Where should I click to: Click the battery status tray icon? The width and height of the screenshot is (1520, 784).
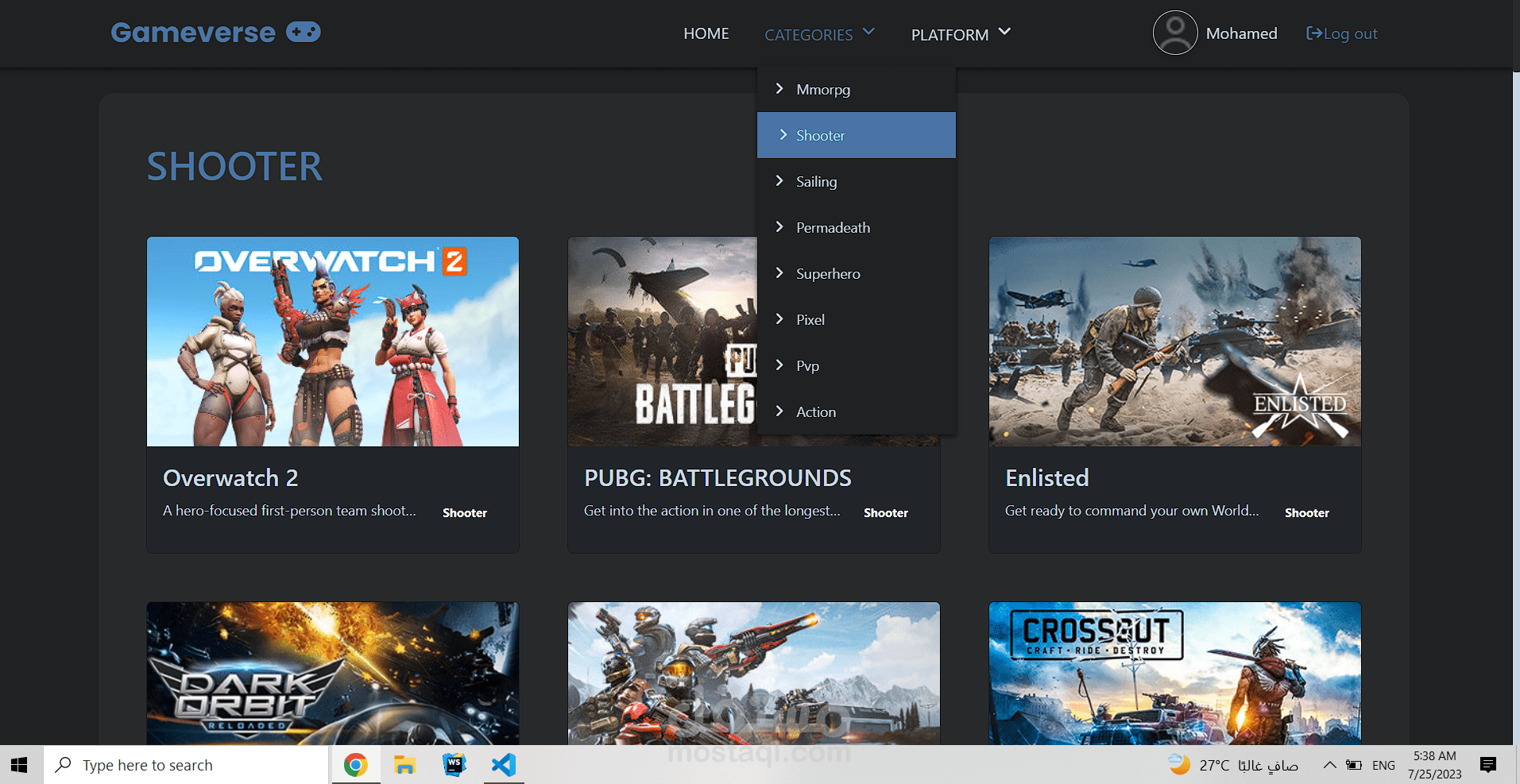tap(1354, 765)
